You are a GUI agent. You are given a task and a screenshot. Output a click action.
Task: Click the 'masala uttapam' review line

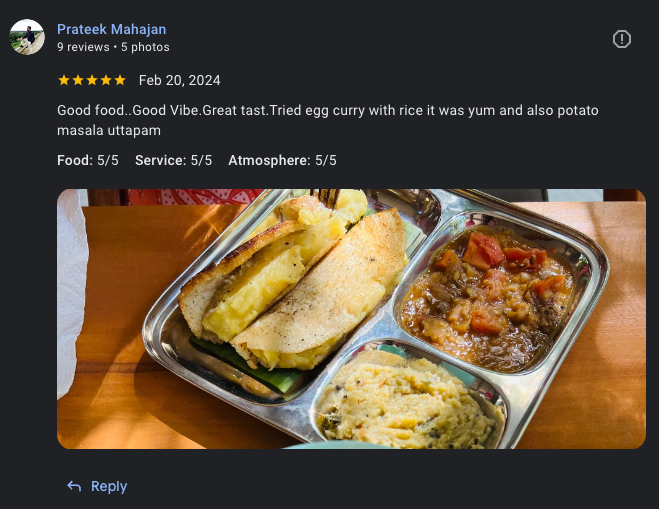[x=109, y=131]
